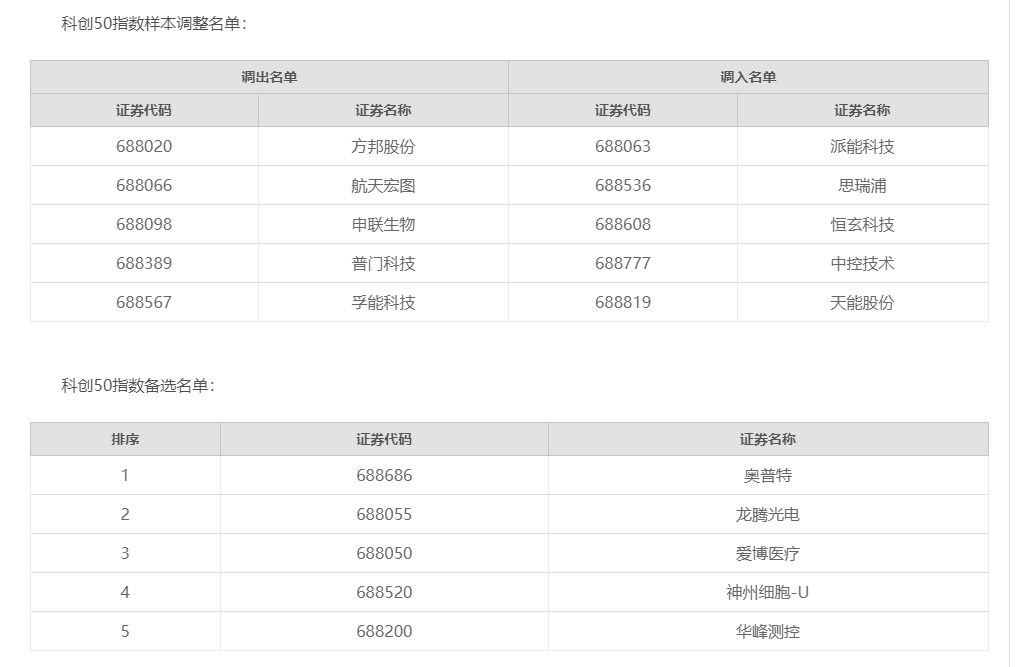This screenshot has height=667, width=1022.
Task: Click the 排序 column header
Action: pos(125,439)
